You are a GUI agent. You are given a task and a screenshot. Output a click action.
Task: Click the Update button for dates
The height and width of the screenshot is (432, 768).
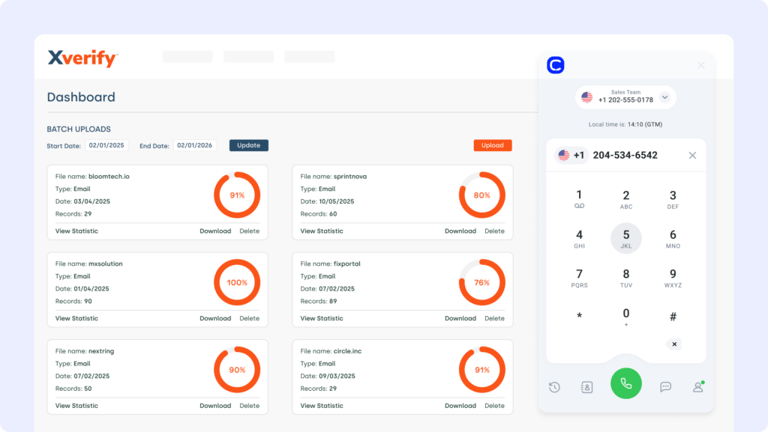[249, 145]
